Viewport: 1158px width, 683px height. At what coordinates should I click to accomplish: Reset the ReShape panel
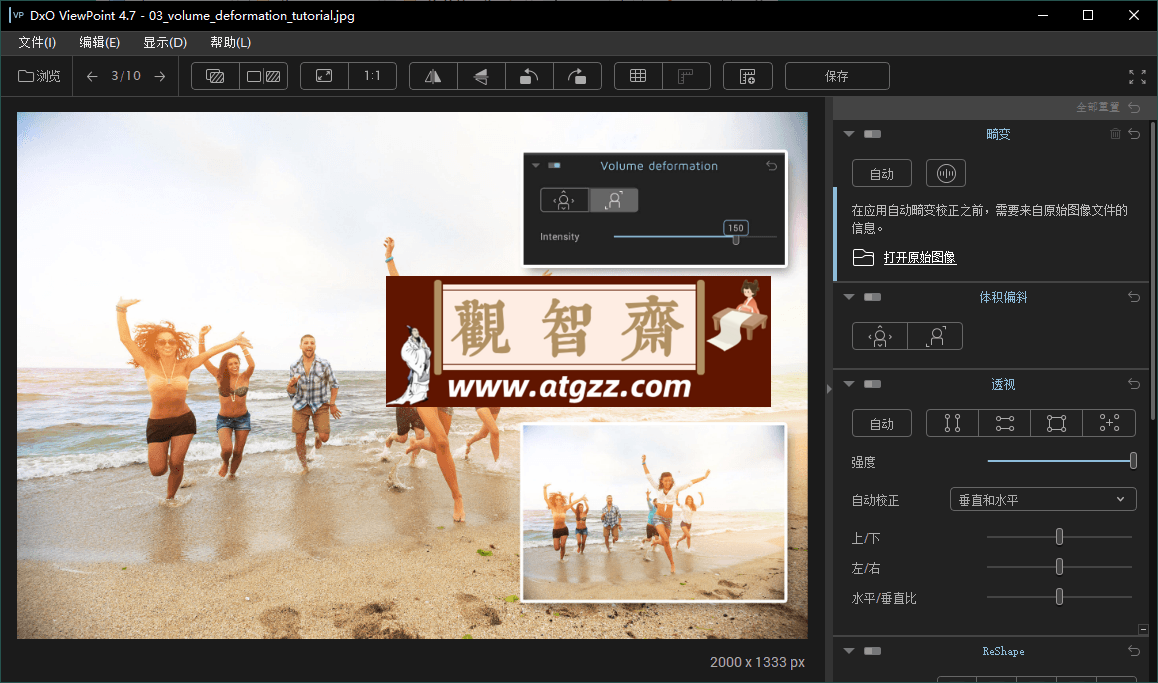point(1134,651)
